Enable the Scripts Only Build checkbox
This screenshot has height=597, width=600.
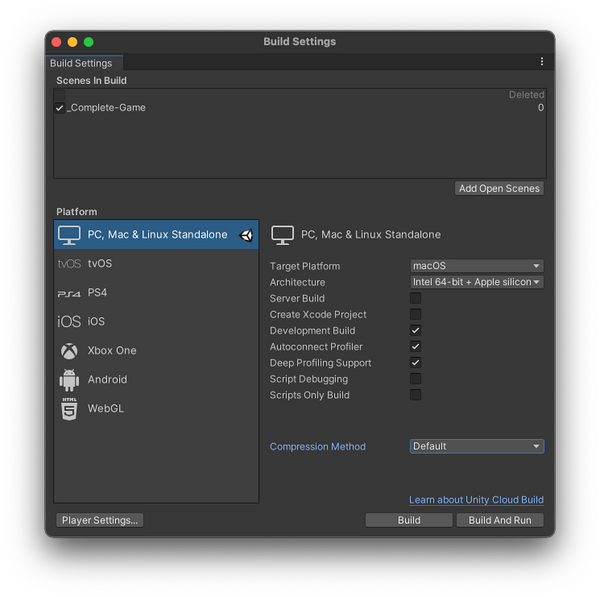pyautogui.click(x=415, y=395)
